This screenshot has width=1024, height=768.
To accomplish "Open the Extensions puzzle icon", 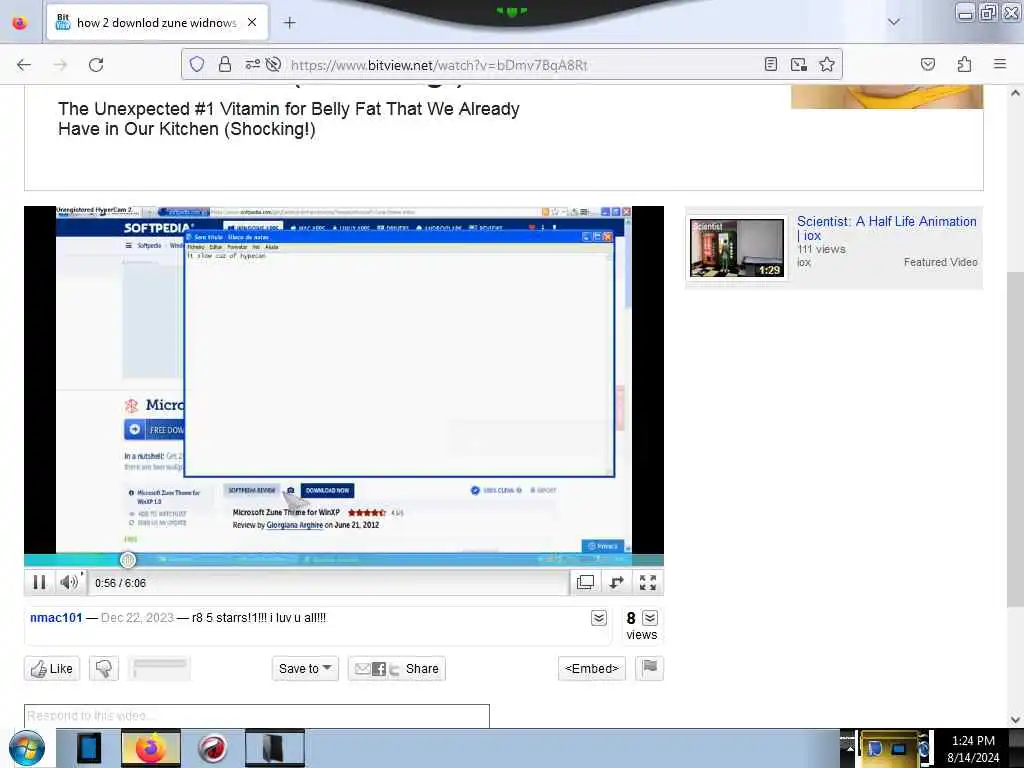I will [964, 64].
